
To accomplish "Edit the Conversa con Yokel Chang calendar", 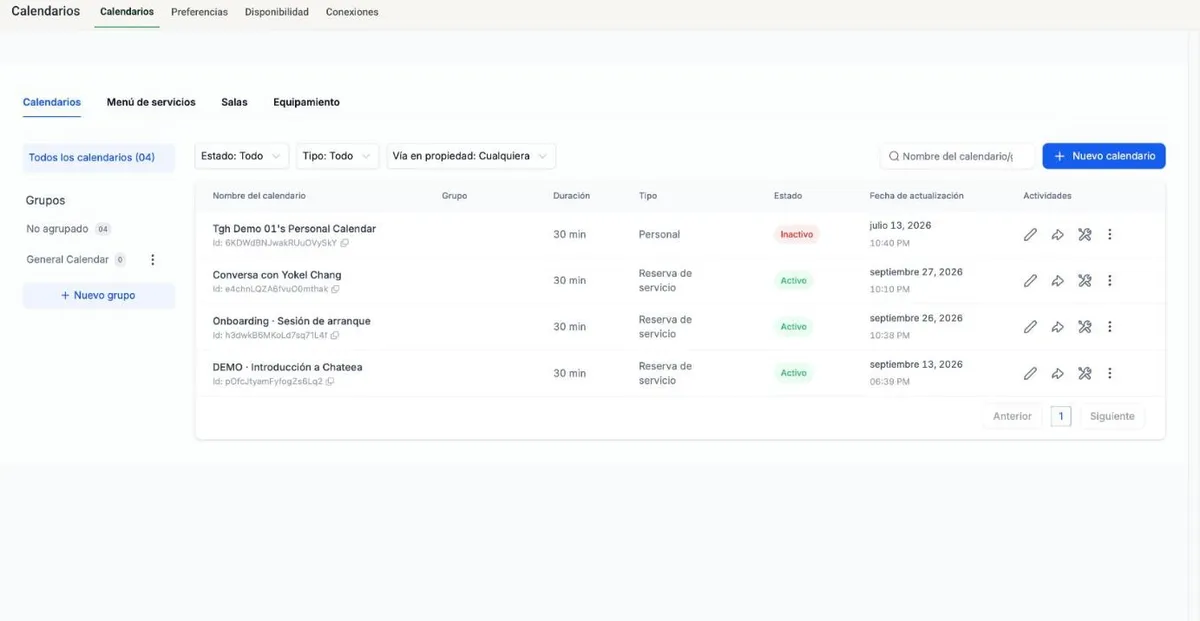I will tap(1030, 281).
